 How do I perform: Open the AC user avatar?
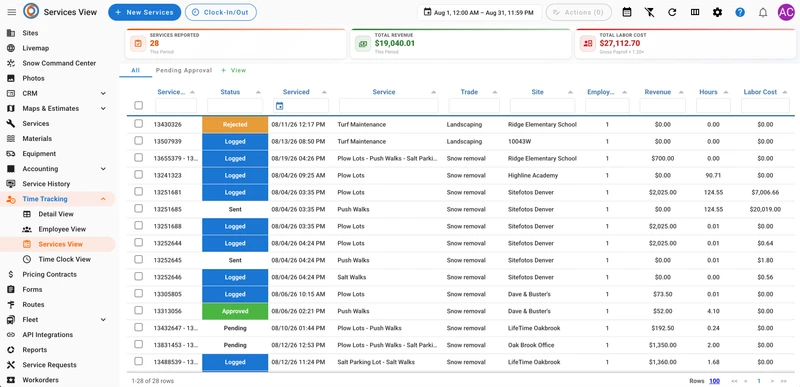click(786, 12)
